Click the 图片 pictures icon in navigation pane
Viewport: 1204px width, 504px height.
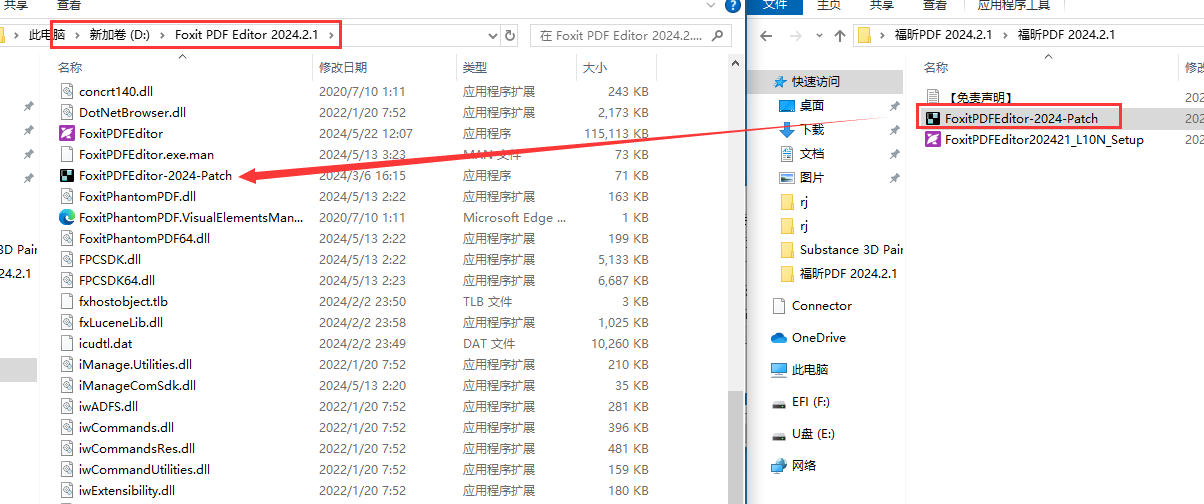pyautogui.click(x=786, y=177)
